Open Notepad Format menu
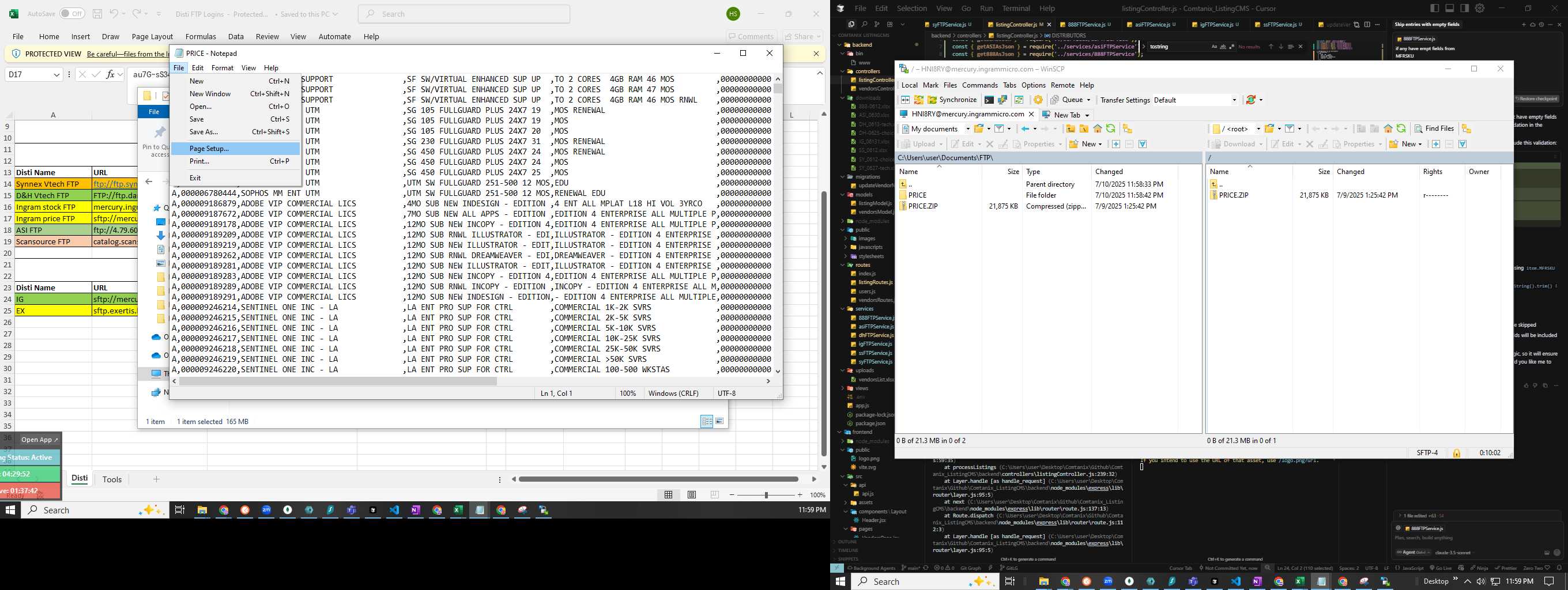This screenshot has width=1568, height=590. coord(222,67)
